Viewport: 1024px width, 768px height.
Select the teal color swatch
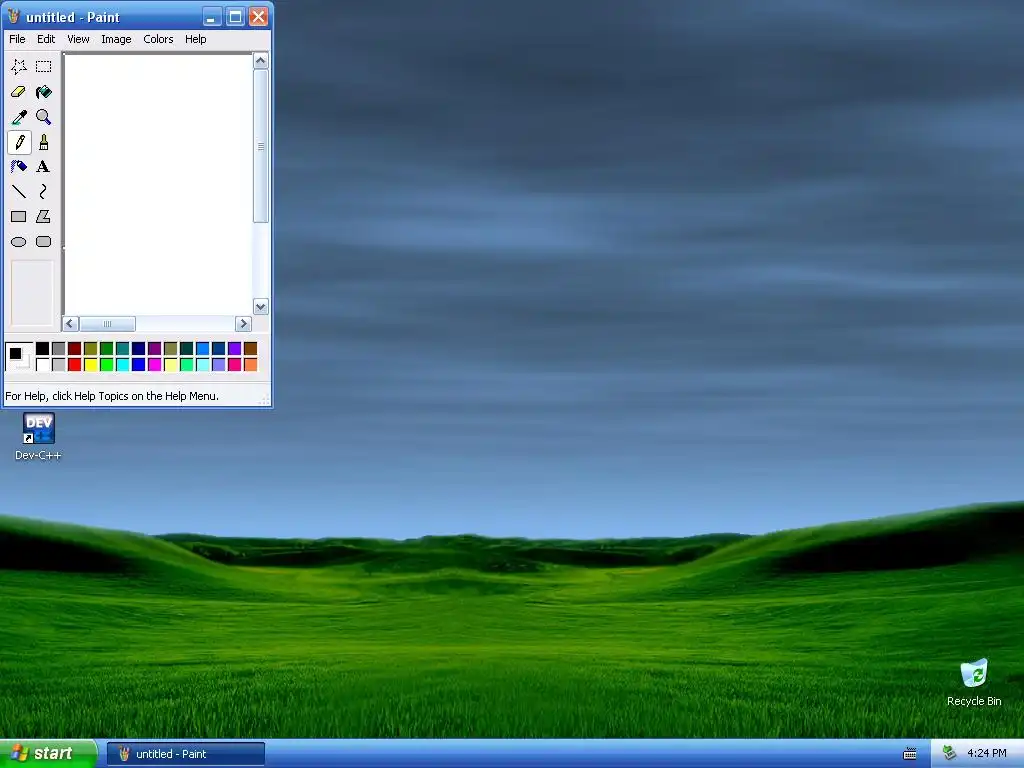pos(122,348)
